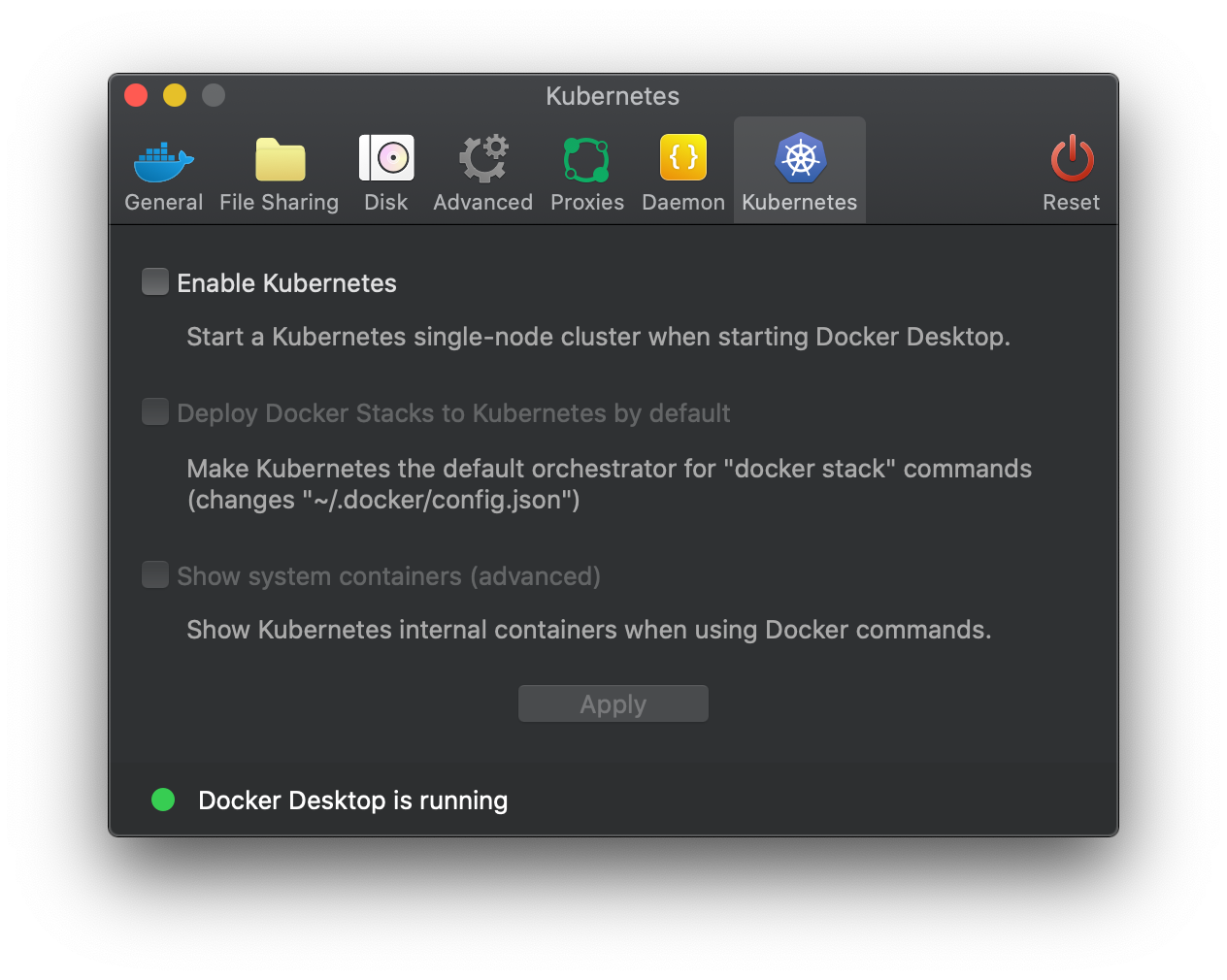
Task: Open General settings via the Docker whale icon
Action: click(163, 160)
